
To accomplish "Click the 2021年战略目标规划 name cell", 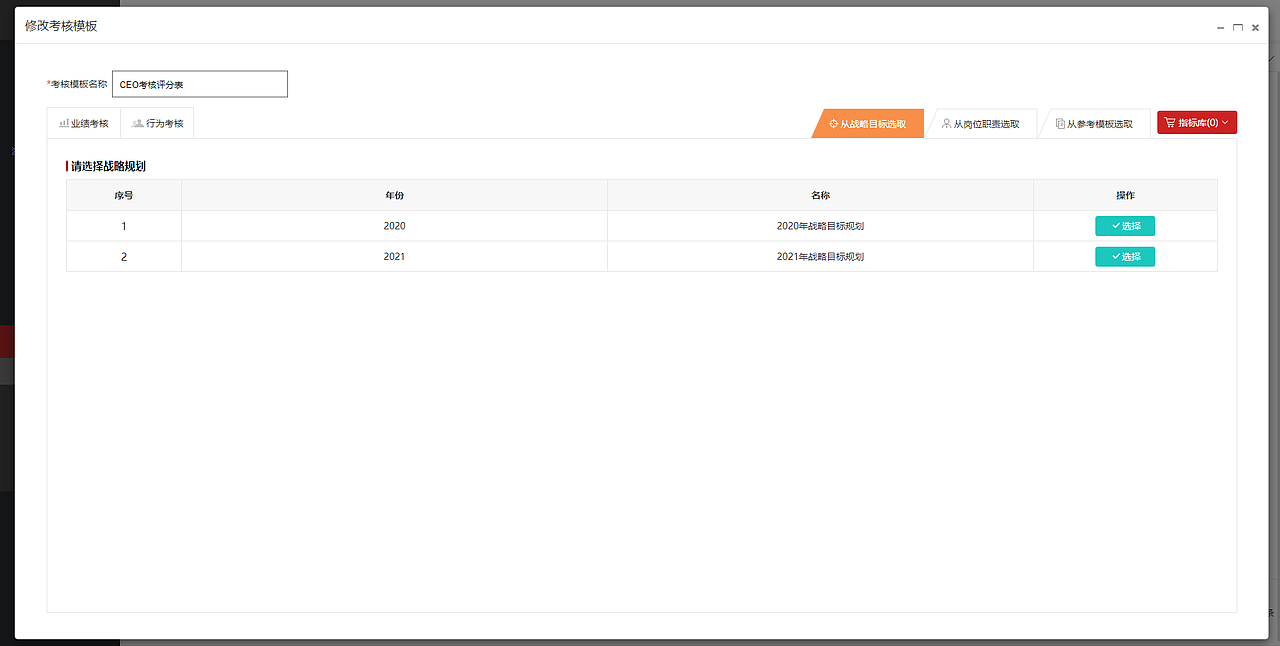I will 820,257.
